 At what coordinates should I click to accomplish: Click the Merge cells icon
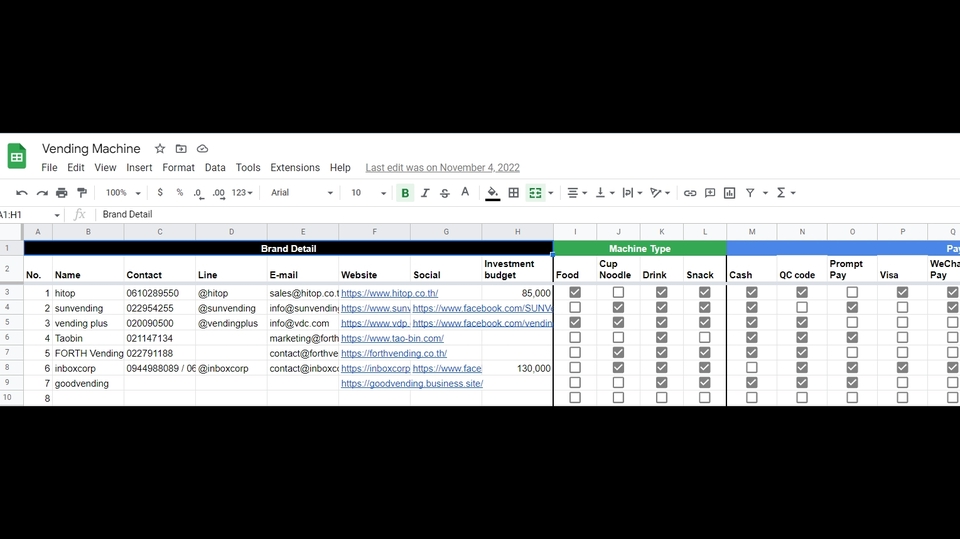[x=535, y=193]
